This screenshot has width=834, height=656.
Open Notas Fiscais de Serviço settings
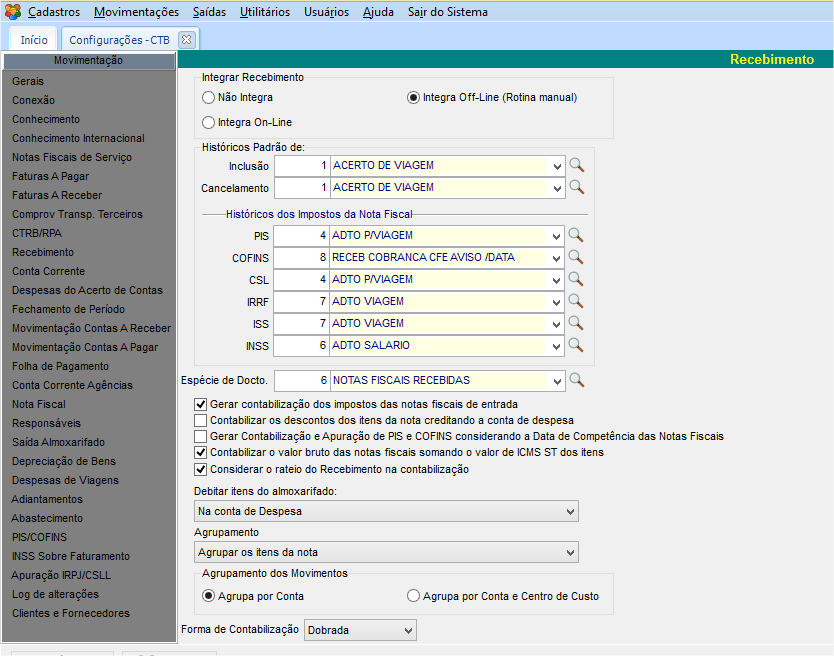(72, 157)
